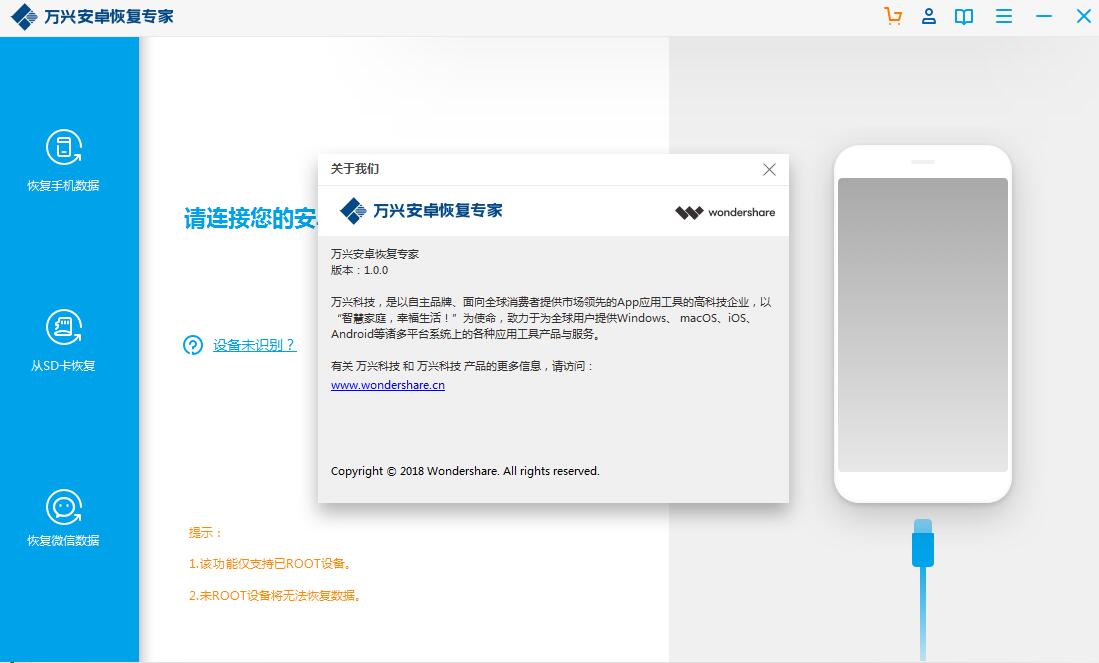Click the phone illustration screen
Viewport: 1099px width, 663px height.
[x=922, y=324]
